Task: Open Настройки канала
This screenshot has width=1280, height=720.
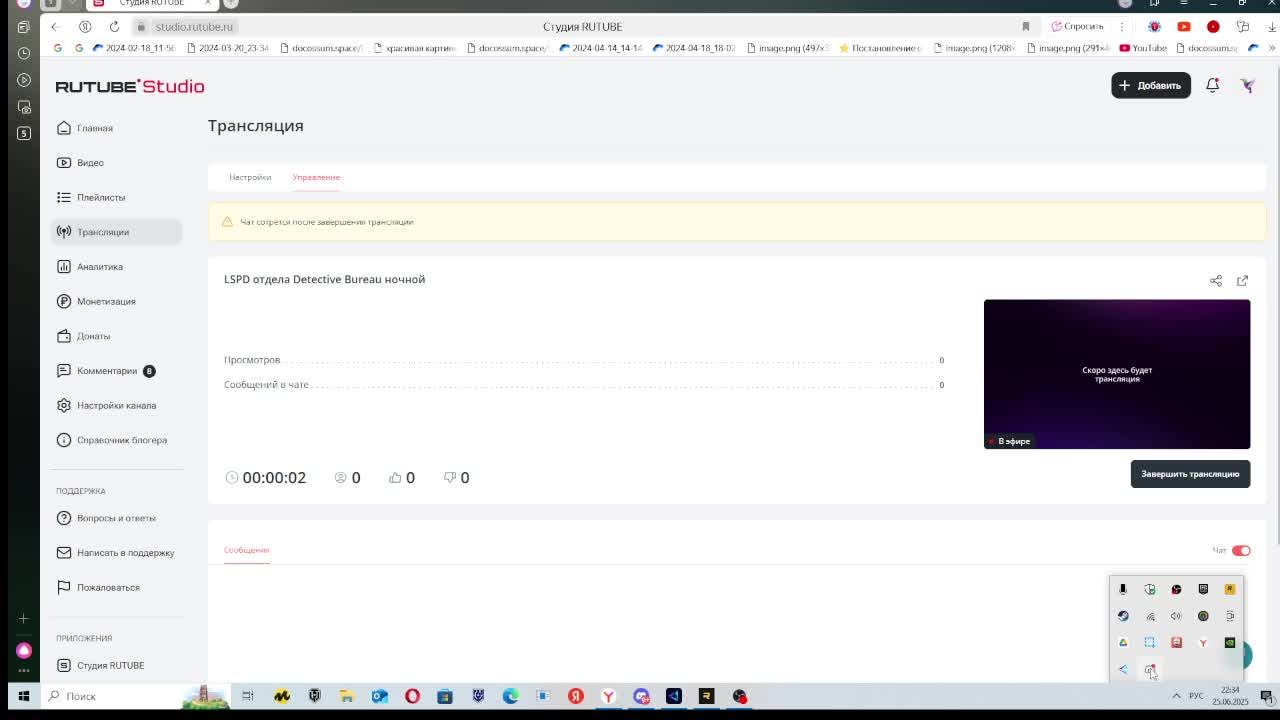Action: click(116, 405)
